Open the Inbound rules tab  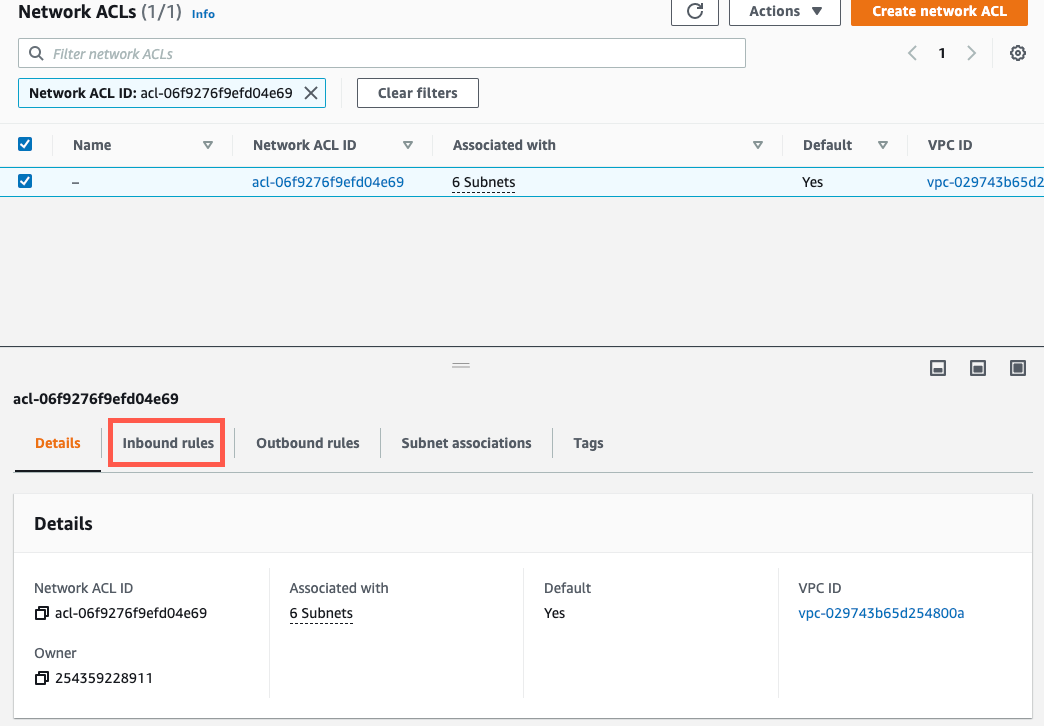pyautogui.click(x=168, y=443)
